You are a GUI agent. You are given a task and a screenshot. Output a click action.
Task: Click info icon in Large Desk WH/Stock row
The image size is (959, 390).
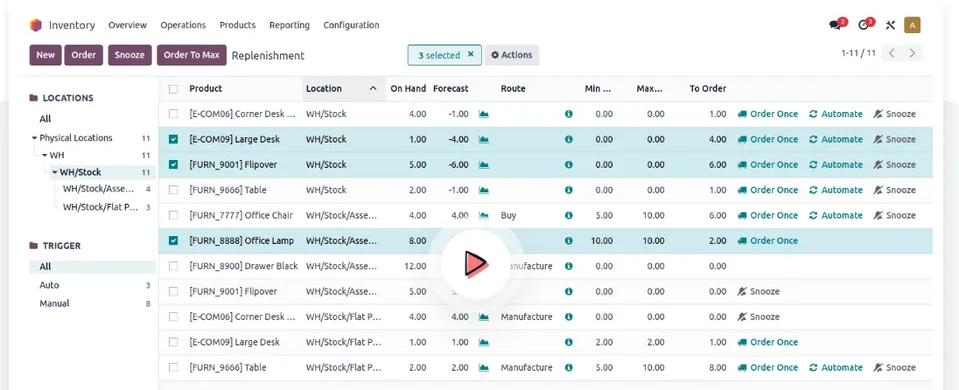[x=569, y=139]
